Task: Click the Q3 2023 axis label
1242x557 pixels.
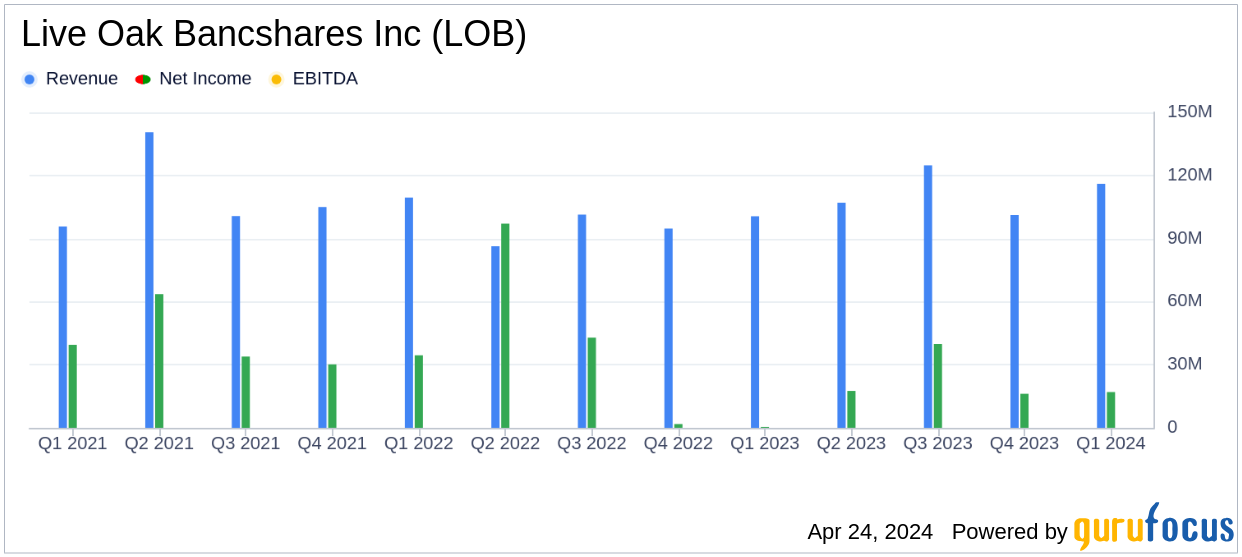Action: coord(938,443)
